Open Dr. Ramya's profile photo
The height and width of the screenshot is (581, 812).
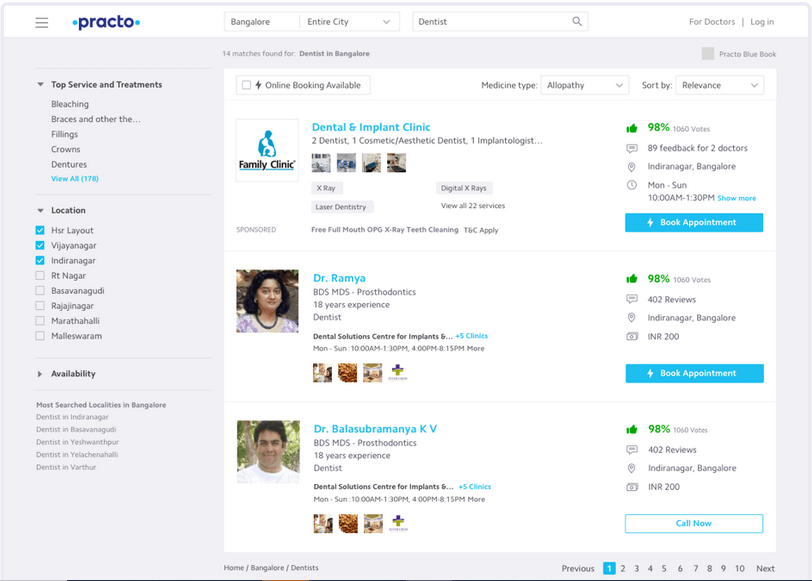pos(267,301)
